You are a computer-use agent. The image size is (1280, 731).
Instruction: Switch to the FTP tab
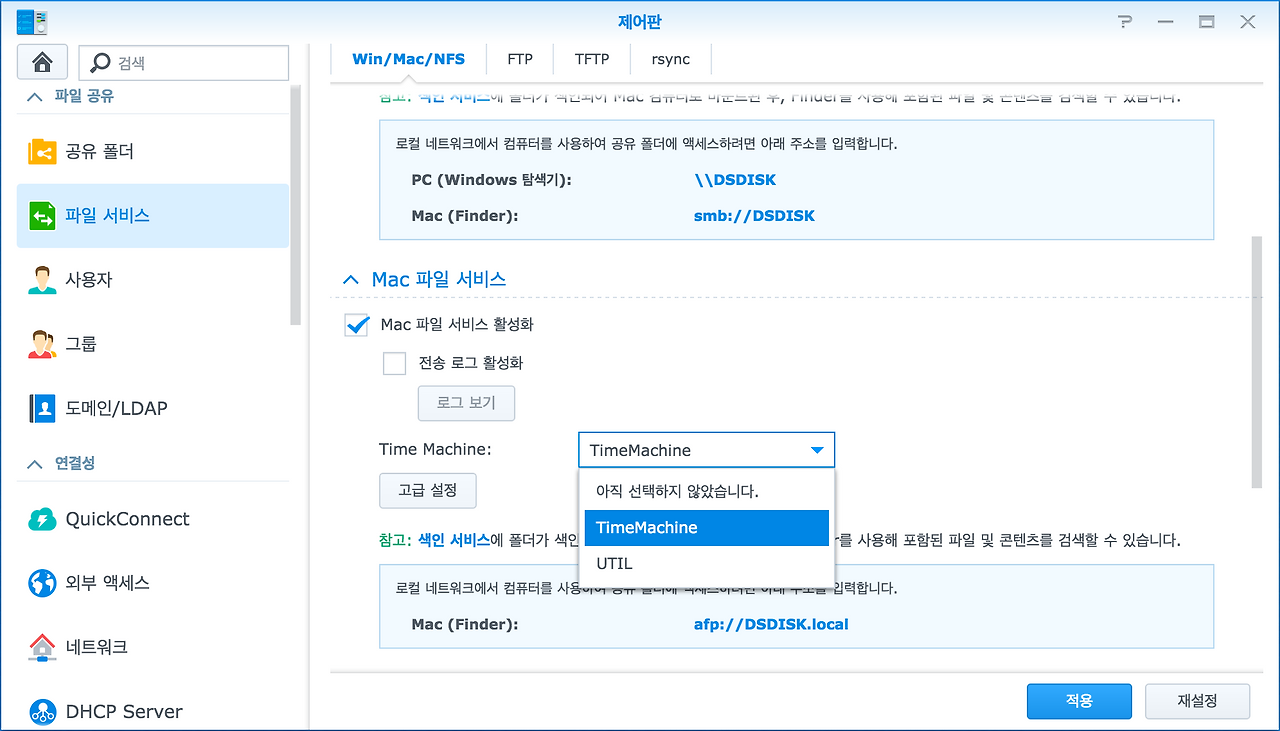519,59
